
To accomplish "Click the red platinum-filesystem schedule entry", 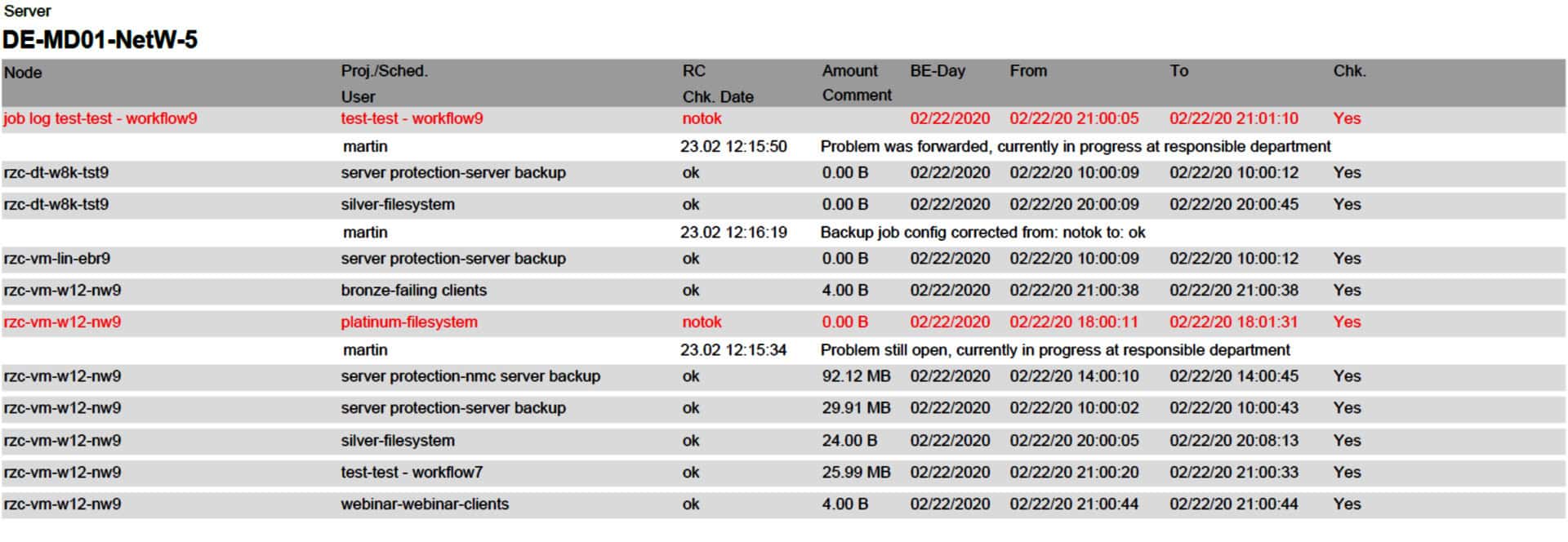I will 409,322.
